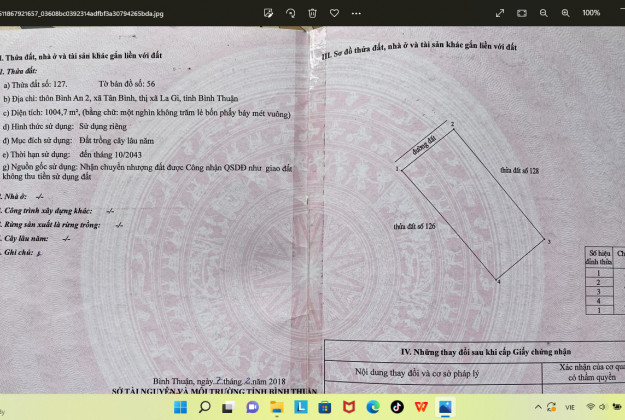Launch Microsoft Edge from taskbar
The width and height of the screenshot is (625, 420).
tap(373, 407)
